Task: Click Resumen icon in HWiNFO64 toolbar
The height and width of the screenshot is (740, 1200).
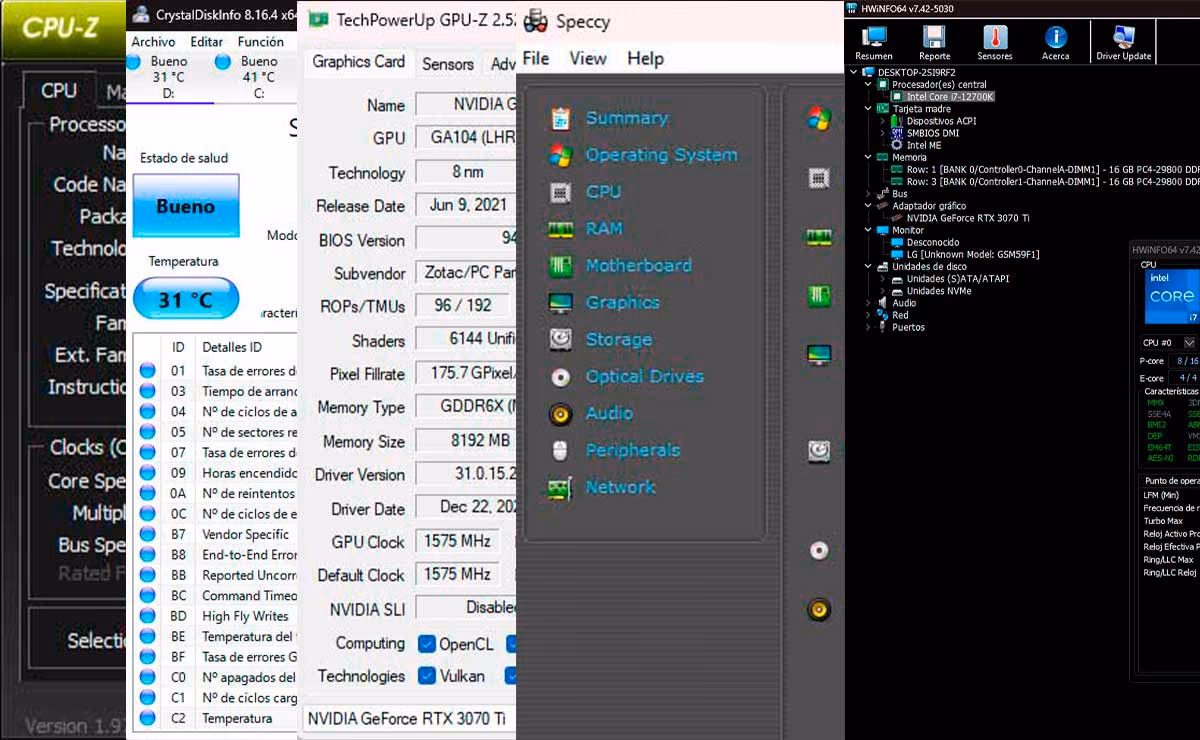Action: click(874, 38)
